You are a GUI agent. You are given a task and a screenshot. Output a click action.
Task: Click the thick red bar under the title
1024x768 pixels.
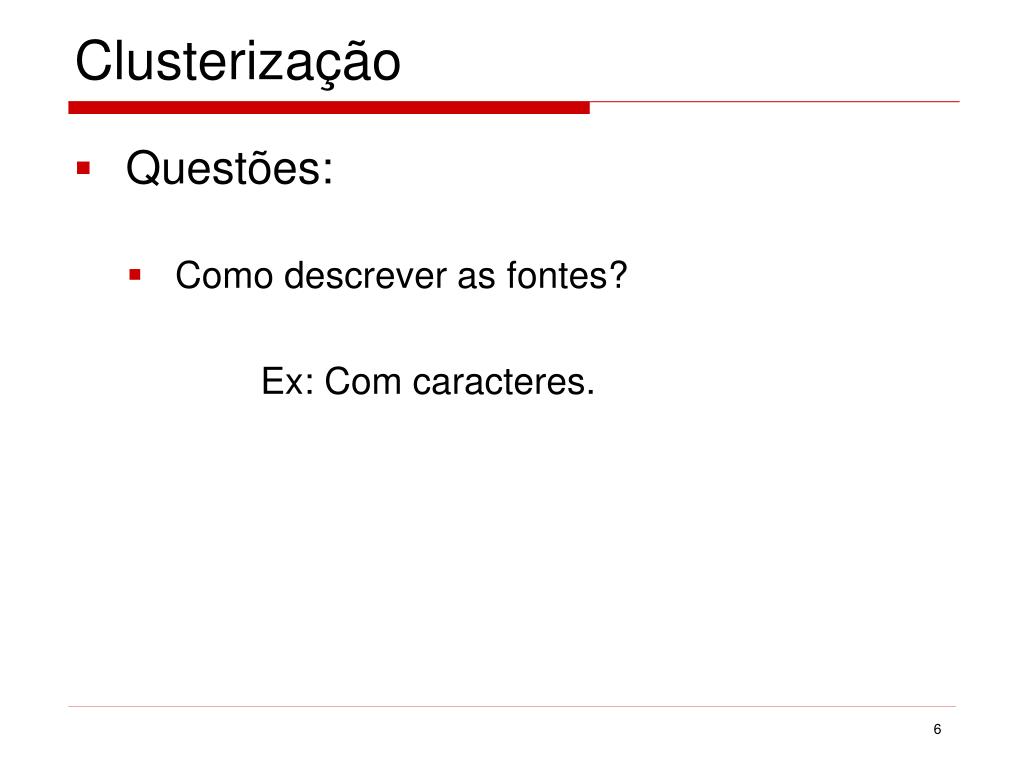tap(328, 108)
